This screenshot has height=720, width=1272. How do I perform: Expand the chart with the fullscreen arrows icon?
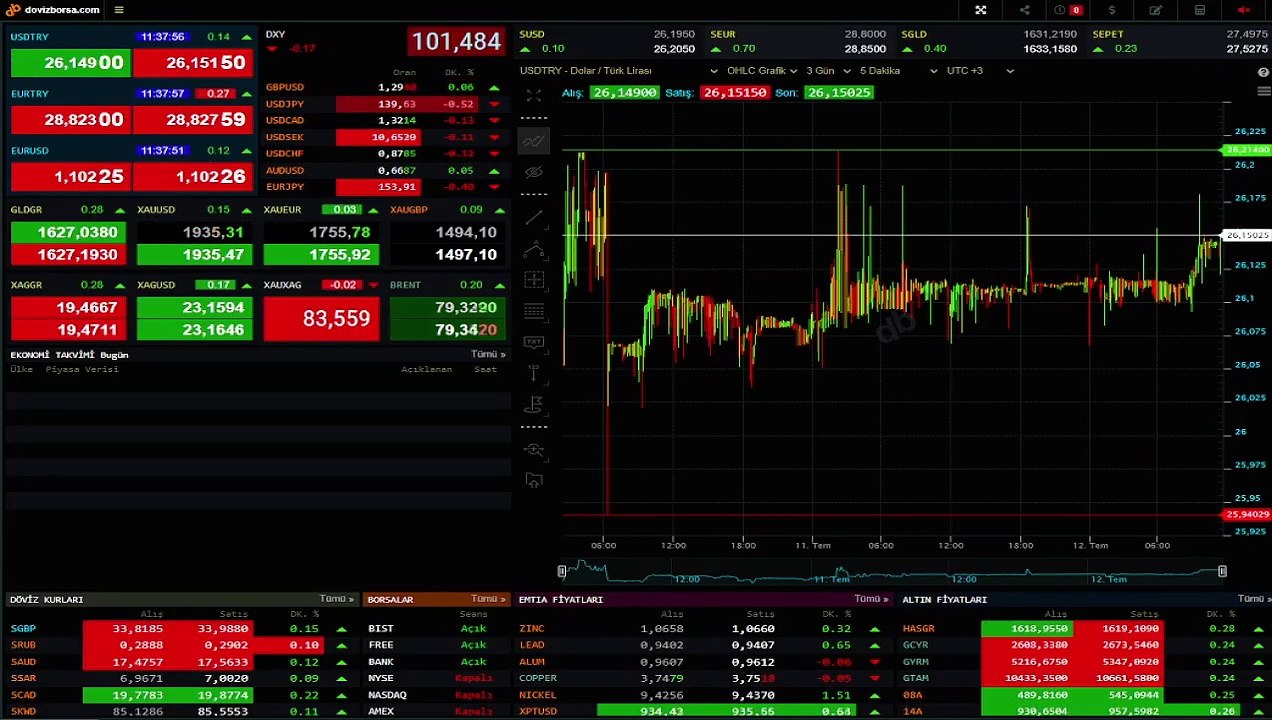534,96
